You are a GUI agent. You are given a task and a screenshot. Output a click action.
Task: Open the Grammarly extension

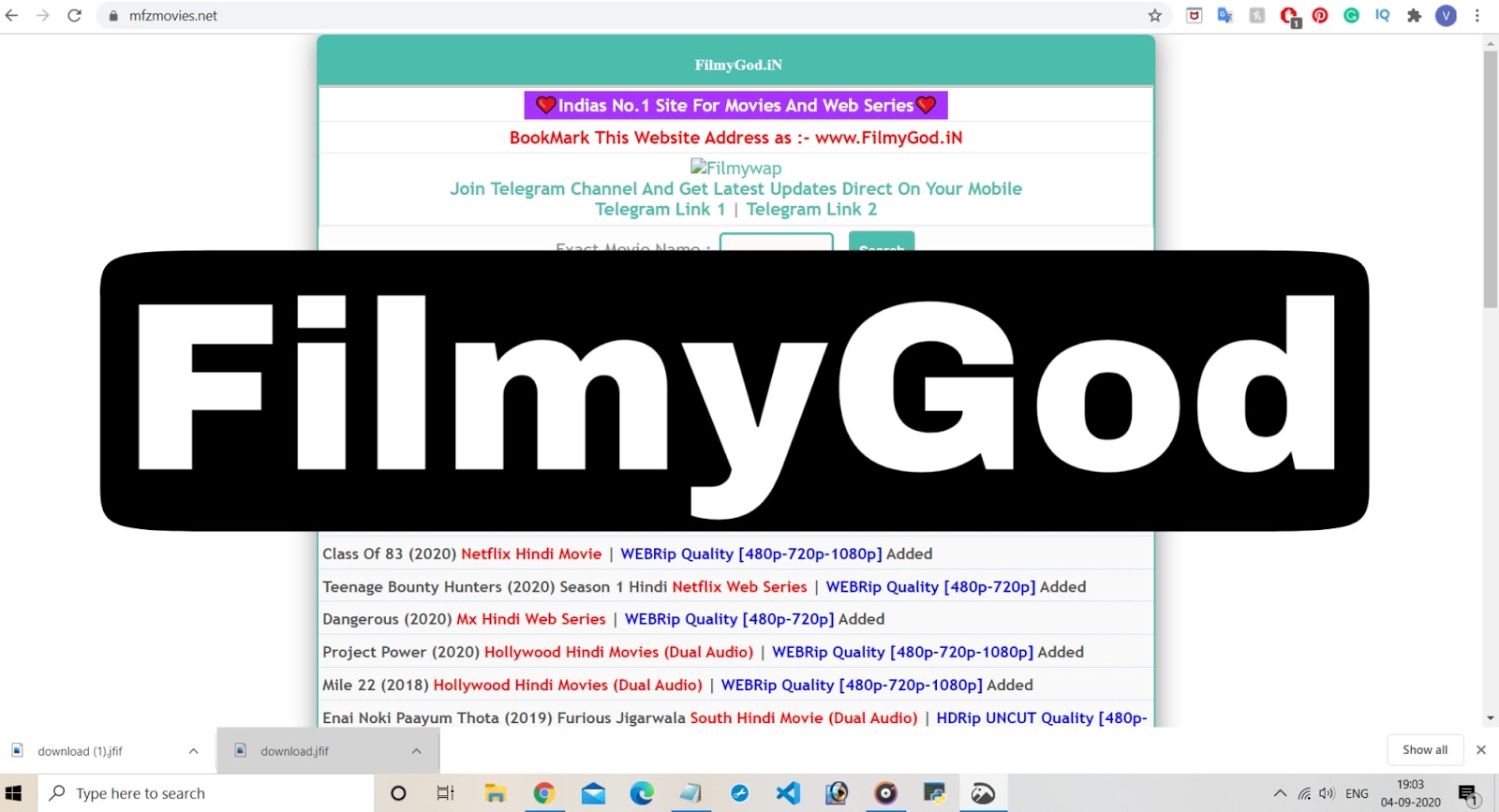tap(1351, 16)
